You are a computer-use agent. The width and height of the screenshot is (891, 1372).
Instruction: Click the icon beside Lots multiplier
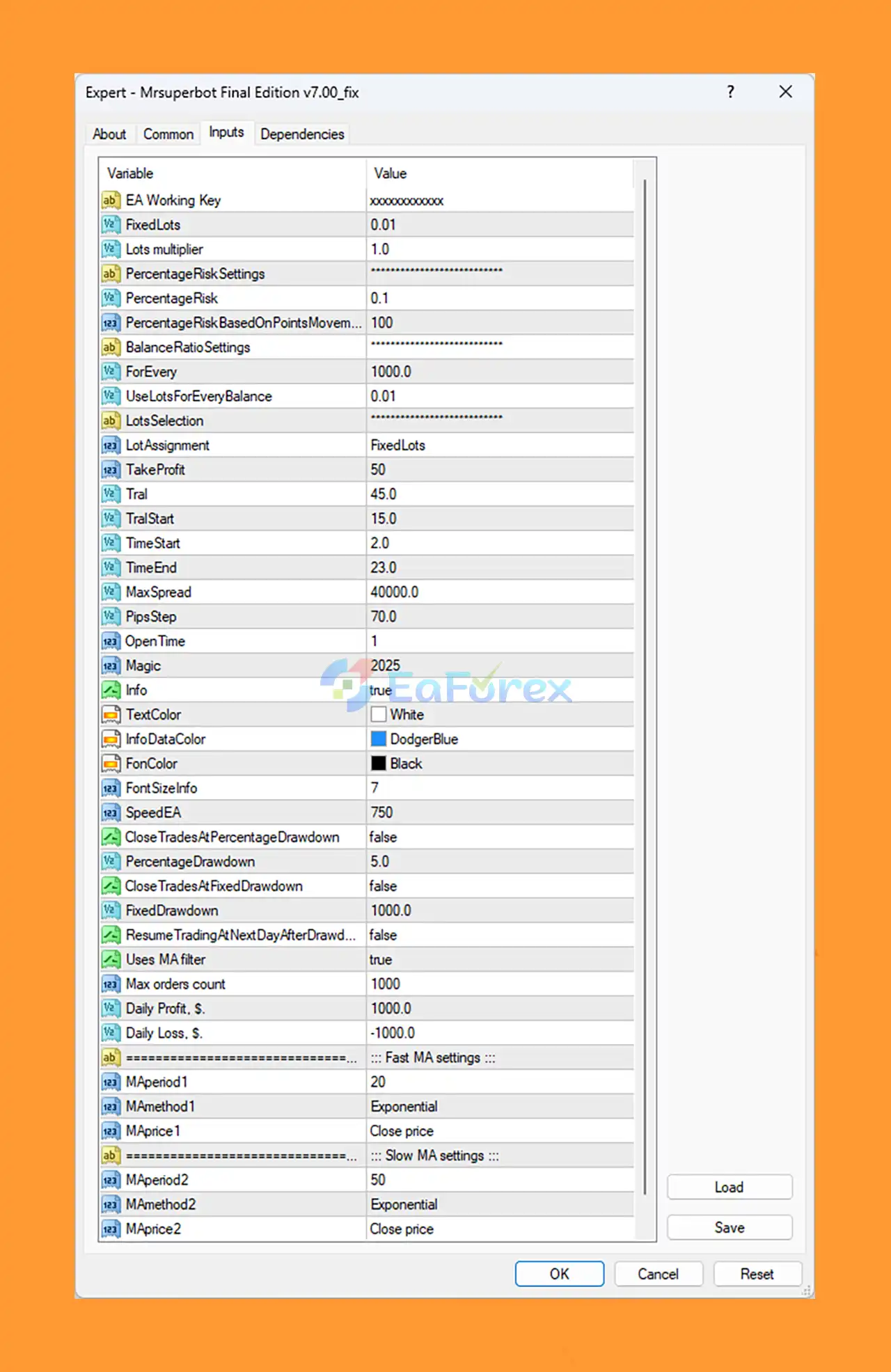111,249
